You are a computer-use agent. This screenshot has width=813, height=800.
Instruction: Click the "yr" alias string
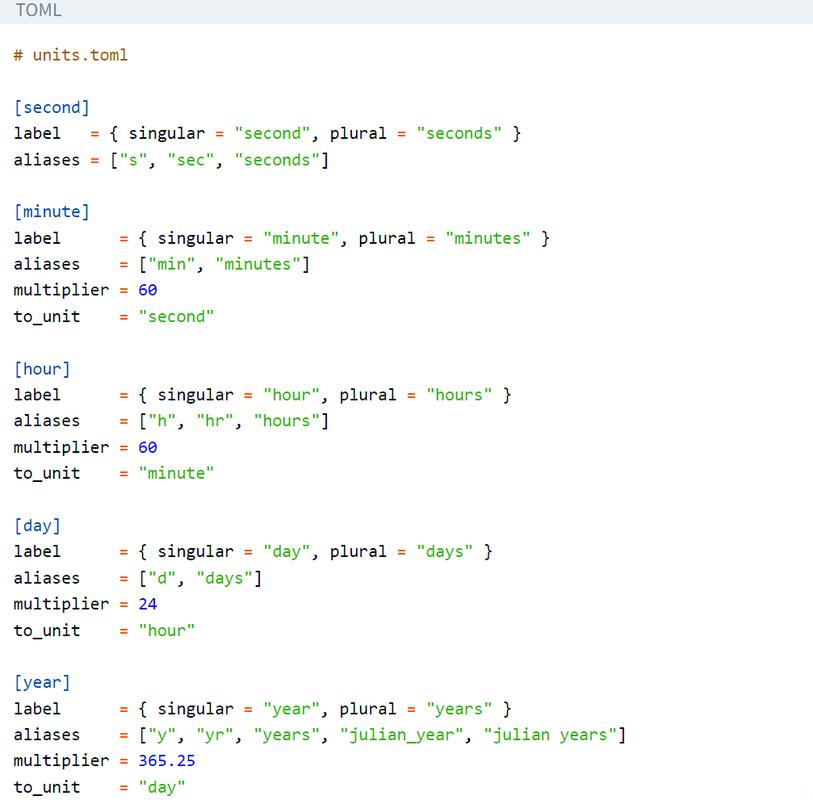(x=215, y=735)
